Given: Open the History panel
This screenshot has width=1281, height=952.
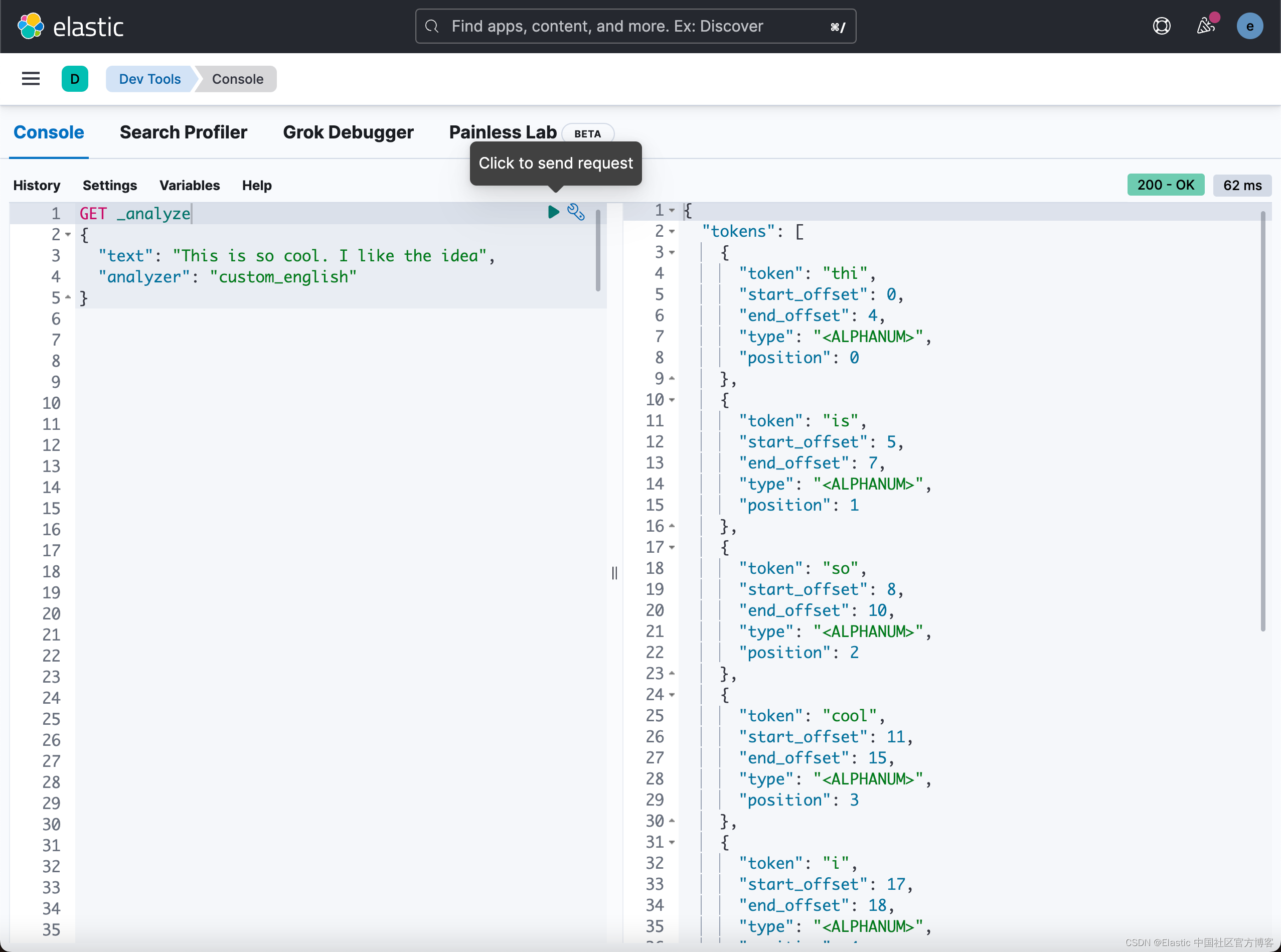Looking at the screenshot, I should tap(36, 185).
